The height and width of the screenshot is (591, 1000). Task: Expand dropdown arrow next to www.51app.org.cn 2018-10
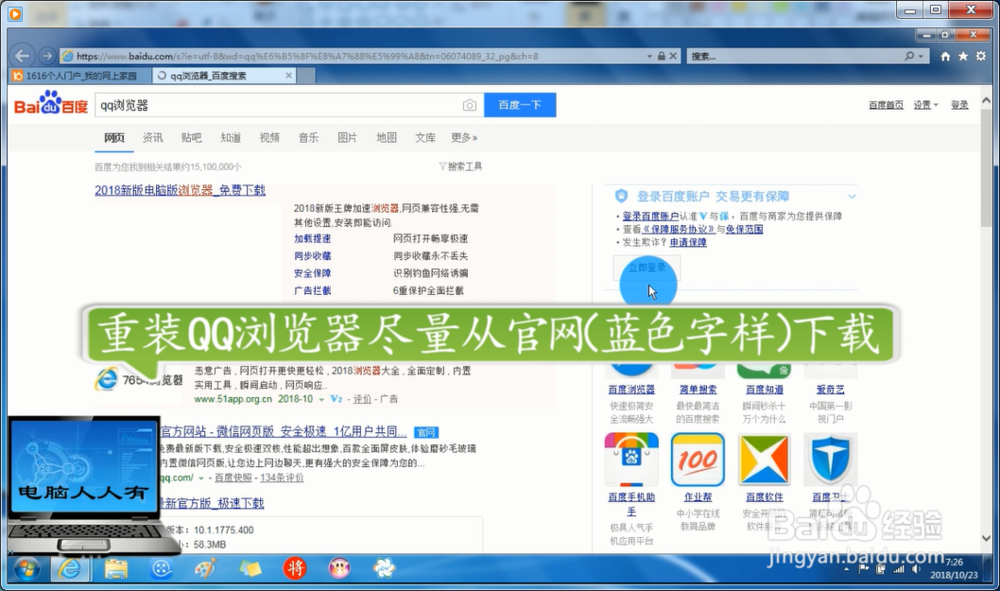321,399
